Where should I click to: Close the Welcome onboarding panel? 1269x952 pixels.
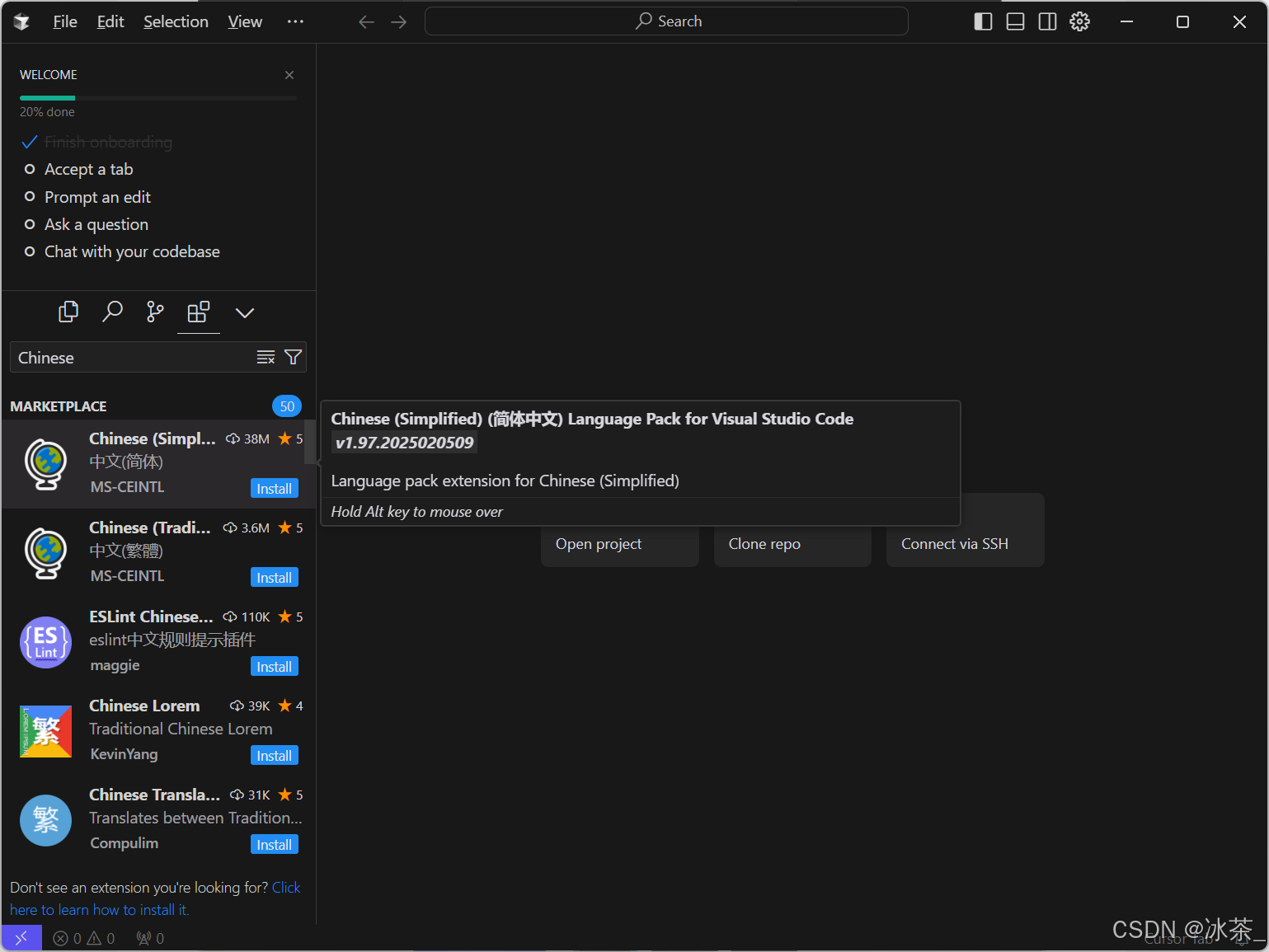click(x=289, y=75)
